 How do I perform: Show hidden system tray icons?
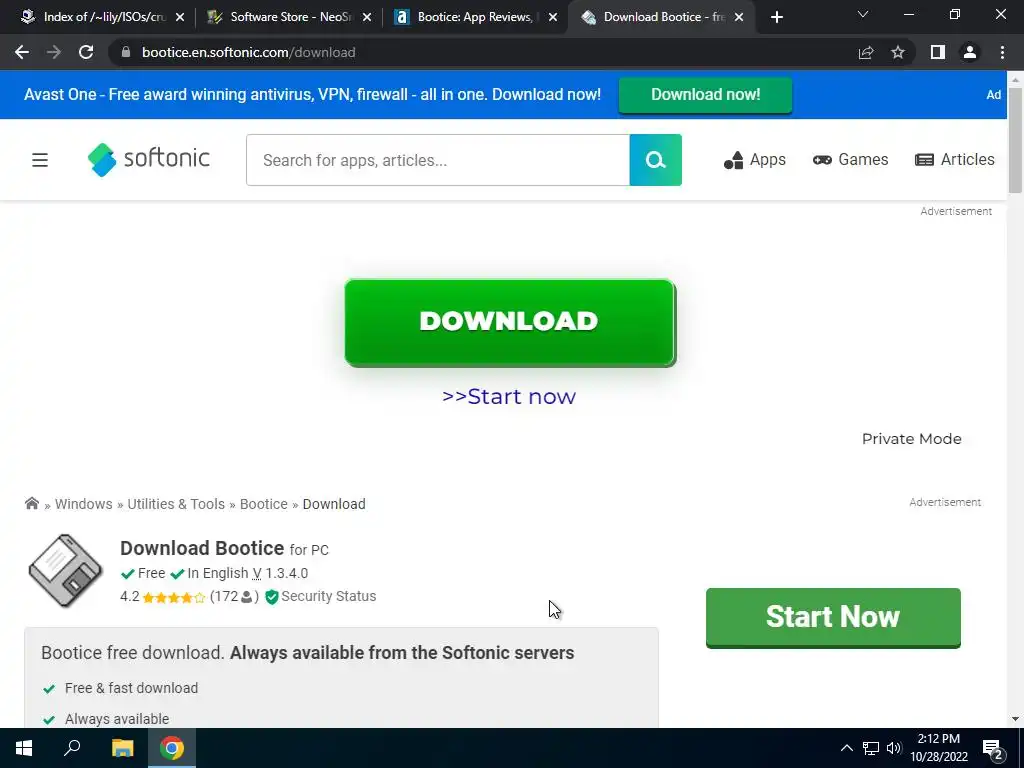[x=846, y=748]
